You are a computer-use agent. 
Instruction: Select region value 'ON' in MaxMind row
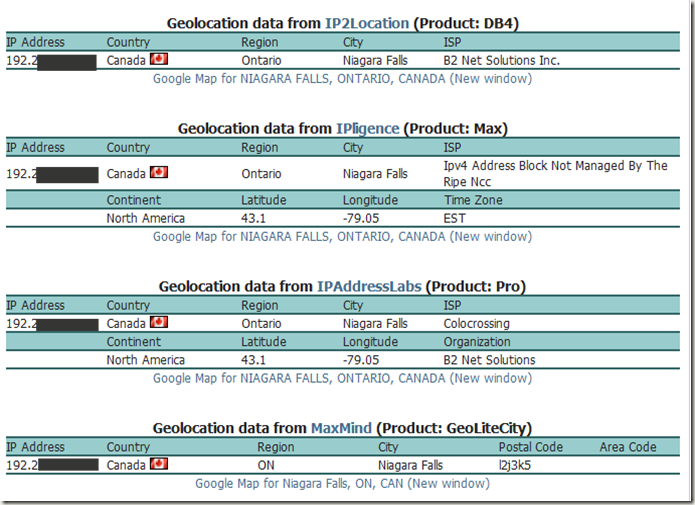coord(266,466)
